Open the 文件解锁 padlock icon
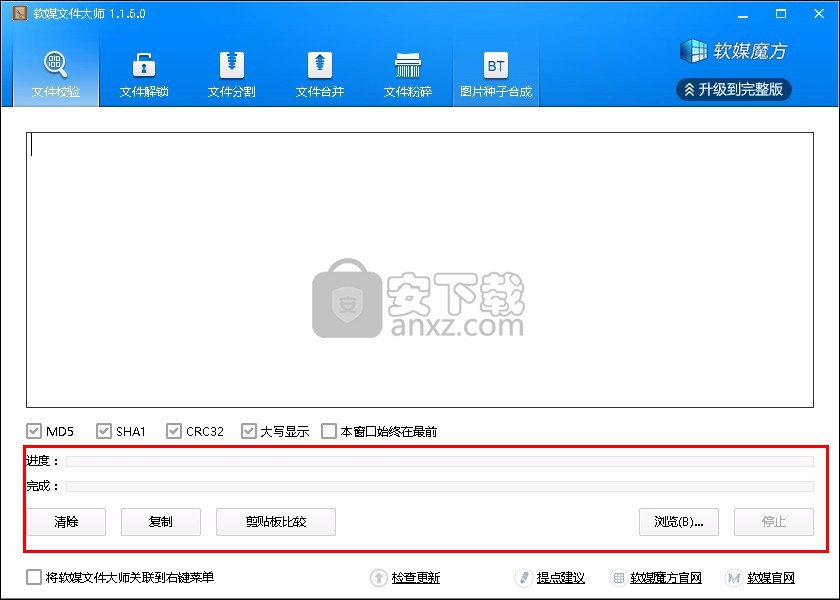The height and width of the screenshot is (600, 840). [x=144, y=65]
